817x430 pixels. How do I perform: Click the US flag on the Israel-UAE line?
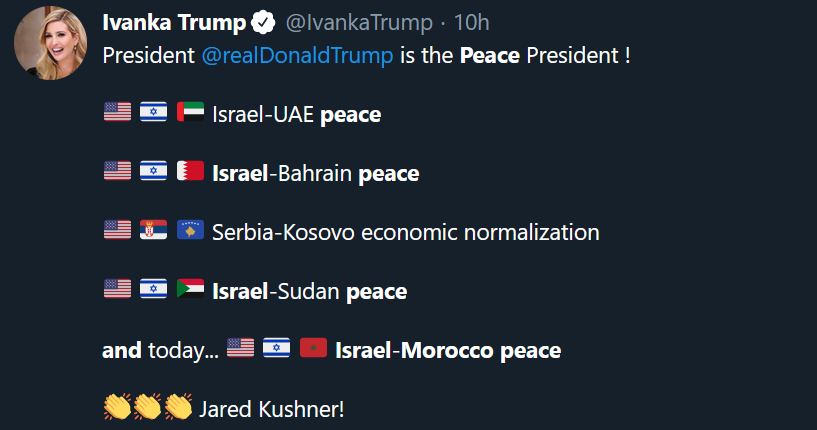click(x=117, y=113)
